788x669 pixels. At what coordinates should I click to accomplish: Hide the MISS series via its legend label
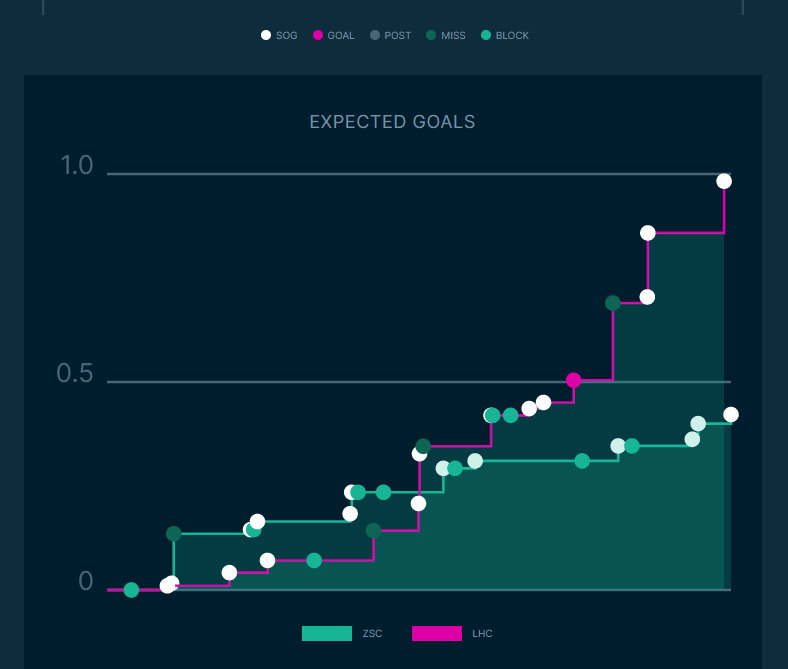point(453,36)
